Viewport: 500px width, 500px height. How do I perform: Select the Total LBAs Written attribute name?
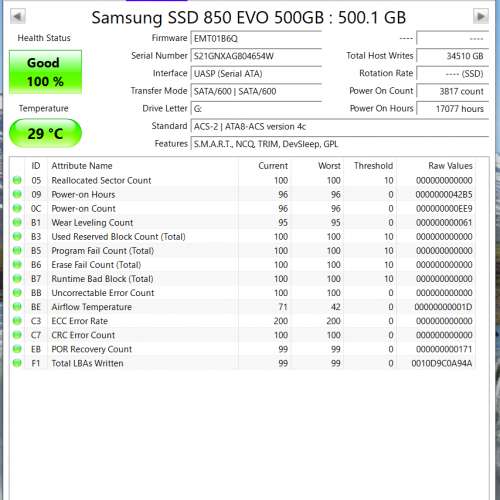point(87,363)
